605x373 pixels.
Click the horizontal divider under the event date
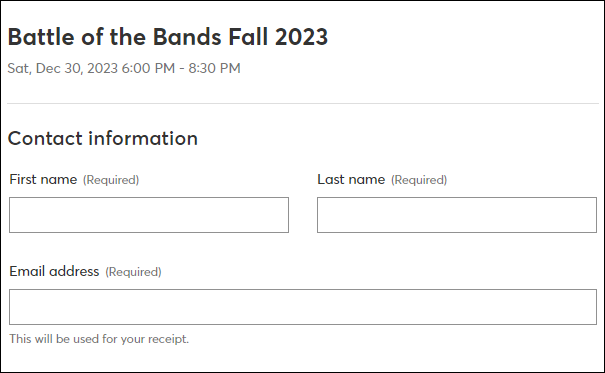303,103
